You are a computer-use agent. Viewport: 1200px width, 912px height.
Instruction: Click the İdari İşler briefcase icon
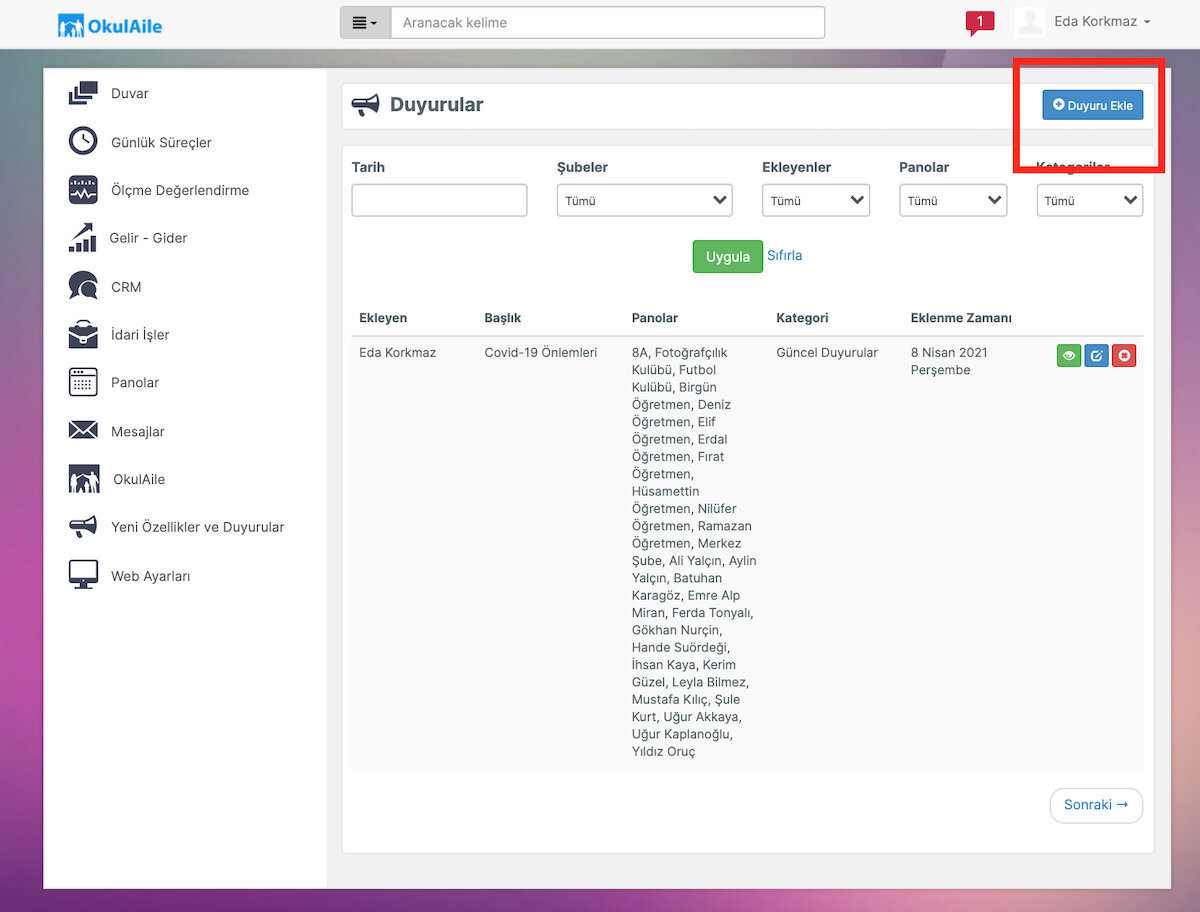tap(83, 334)
